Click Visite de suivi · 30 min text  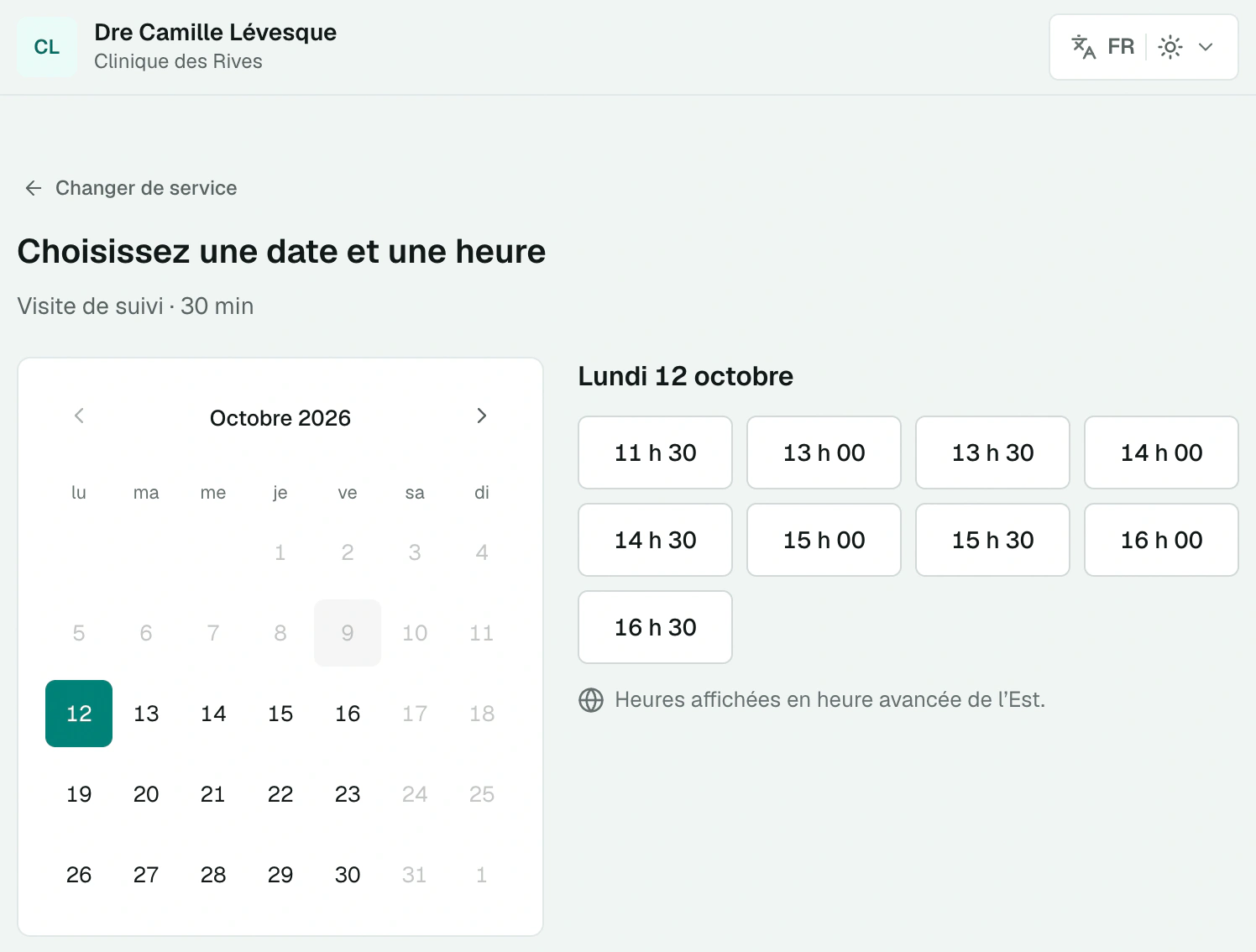click(x=135, y=306)
